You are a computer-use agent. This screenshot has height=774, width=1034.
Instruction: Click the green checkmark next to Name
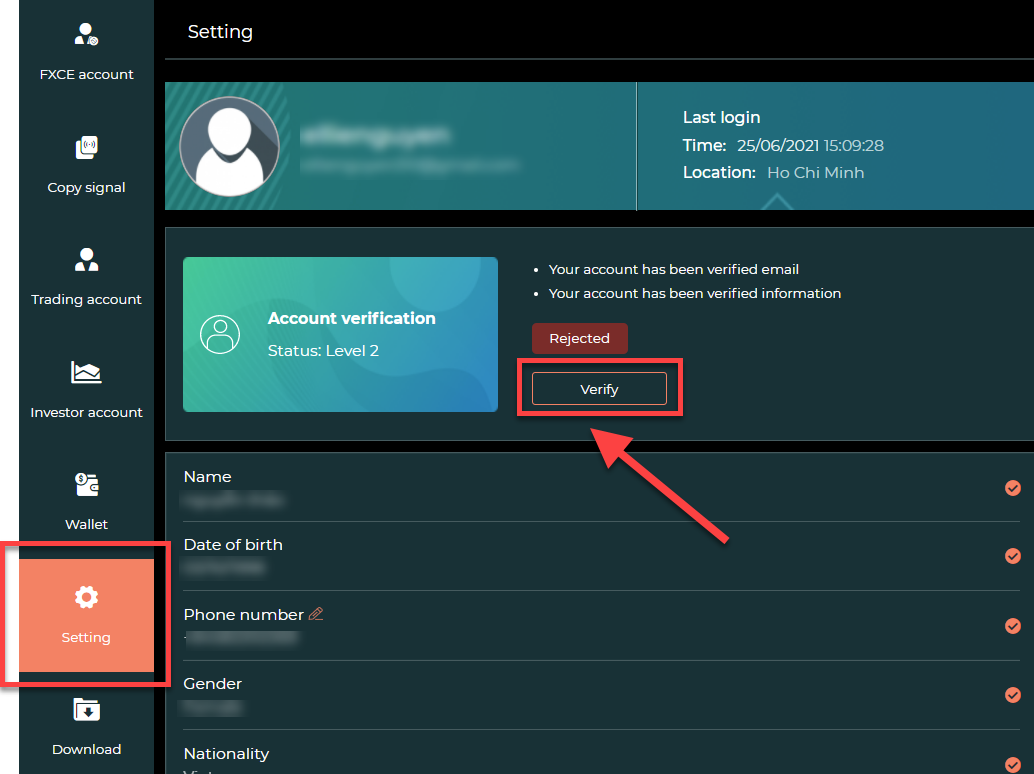tap(1013, 488)
